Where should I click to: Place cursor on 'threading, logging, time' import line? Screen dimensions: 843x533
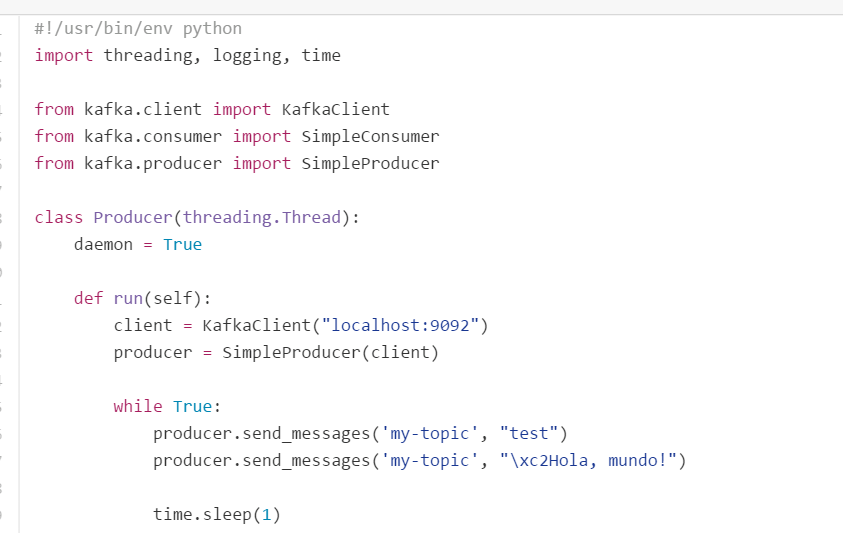click(222, 55)
